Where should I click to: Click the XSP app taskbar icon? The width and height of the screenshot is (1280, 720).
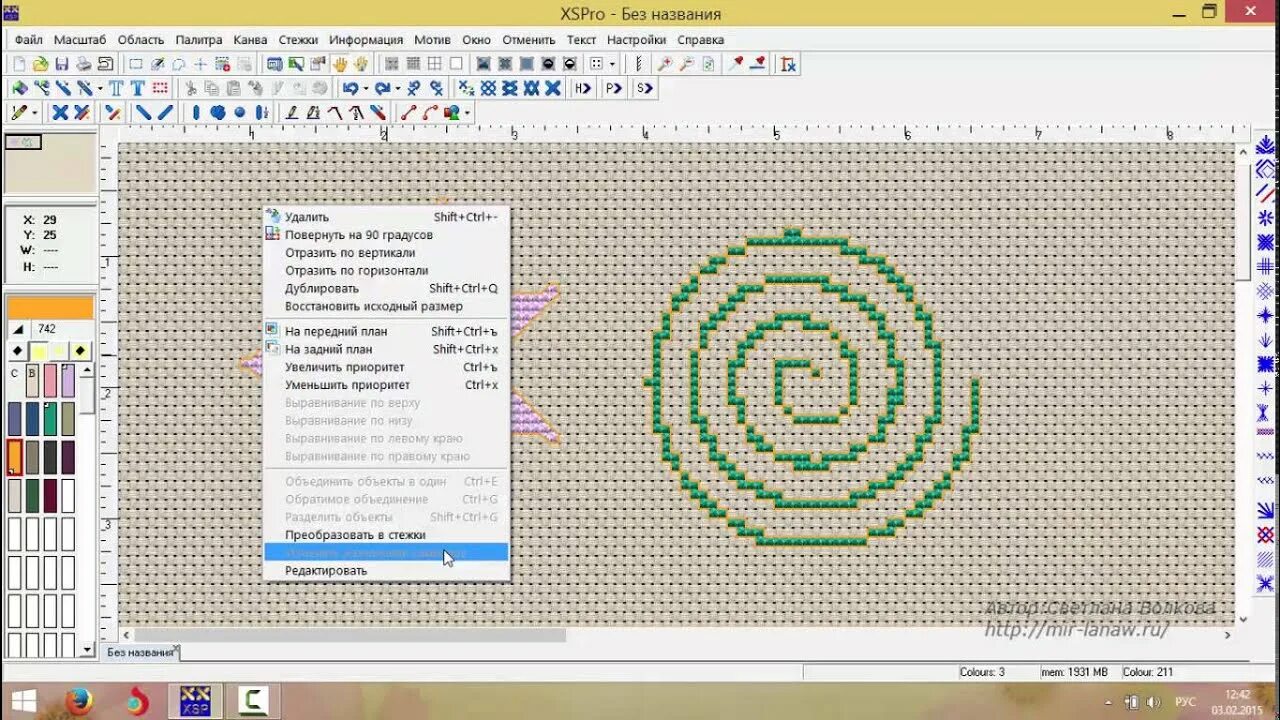pyautogui.click(x=196, y=701)
